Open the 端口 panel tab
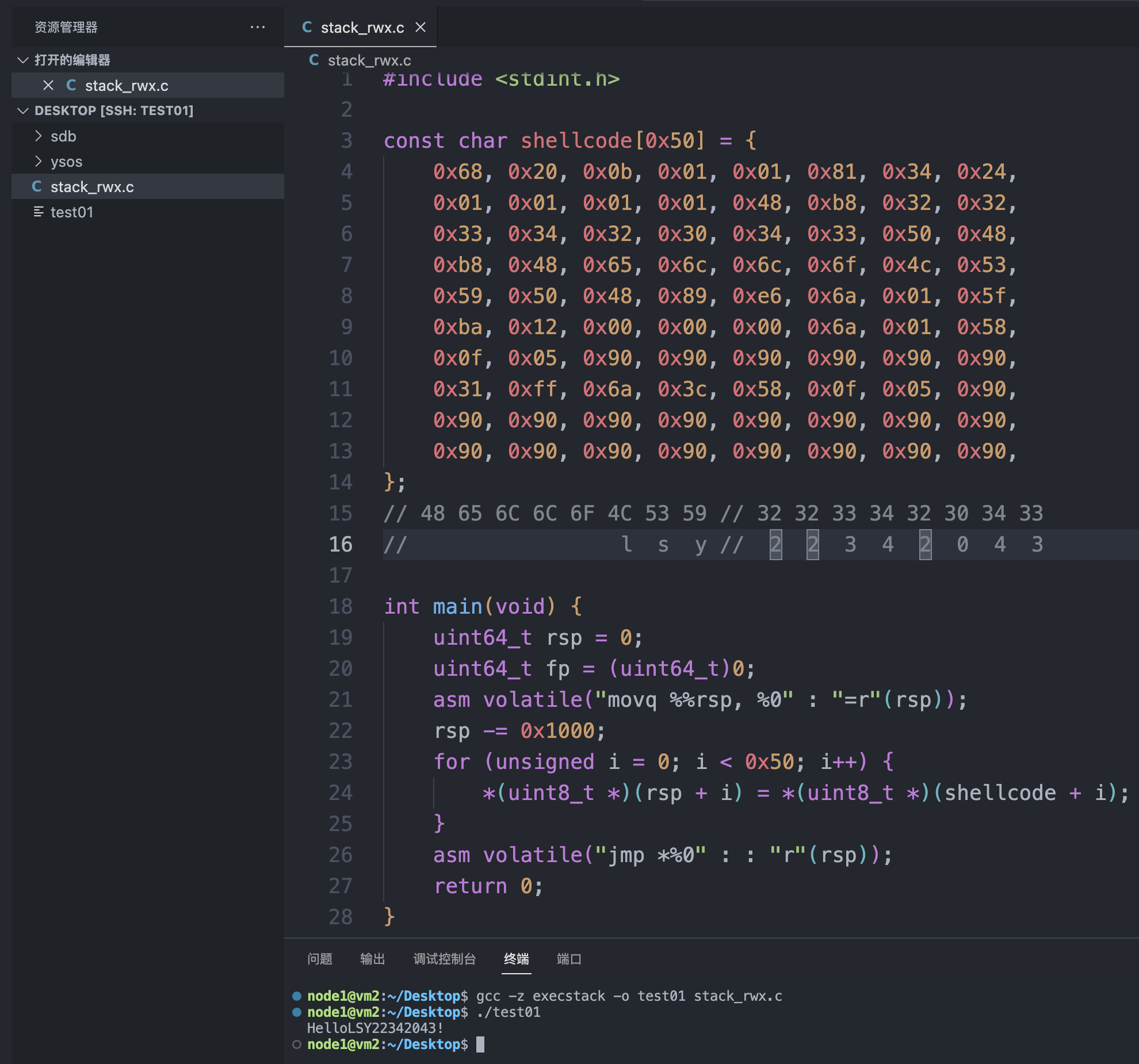This screenshot has height=1064, width=1139. pos(569,959)
